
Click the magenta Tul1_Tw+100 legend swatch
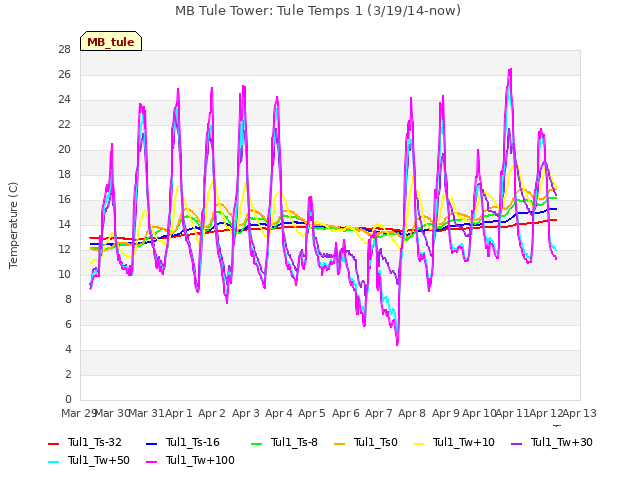151,462
